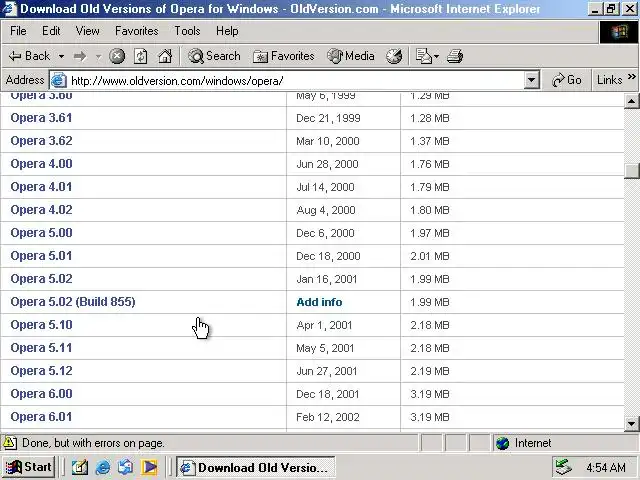Screen dimensions: 640x480
Task: Open the Forward history dropdown arrow
Action: 98,56
